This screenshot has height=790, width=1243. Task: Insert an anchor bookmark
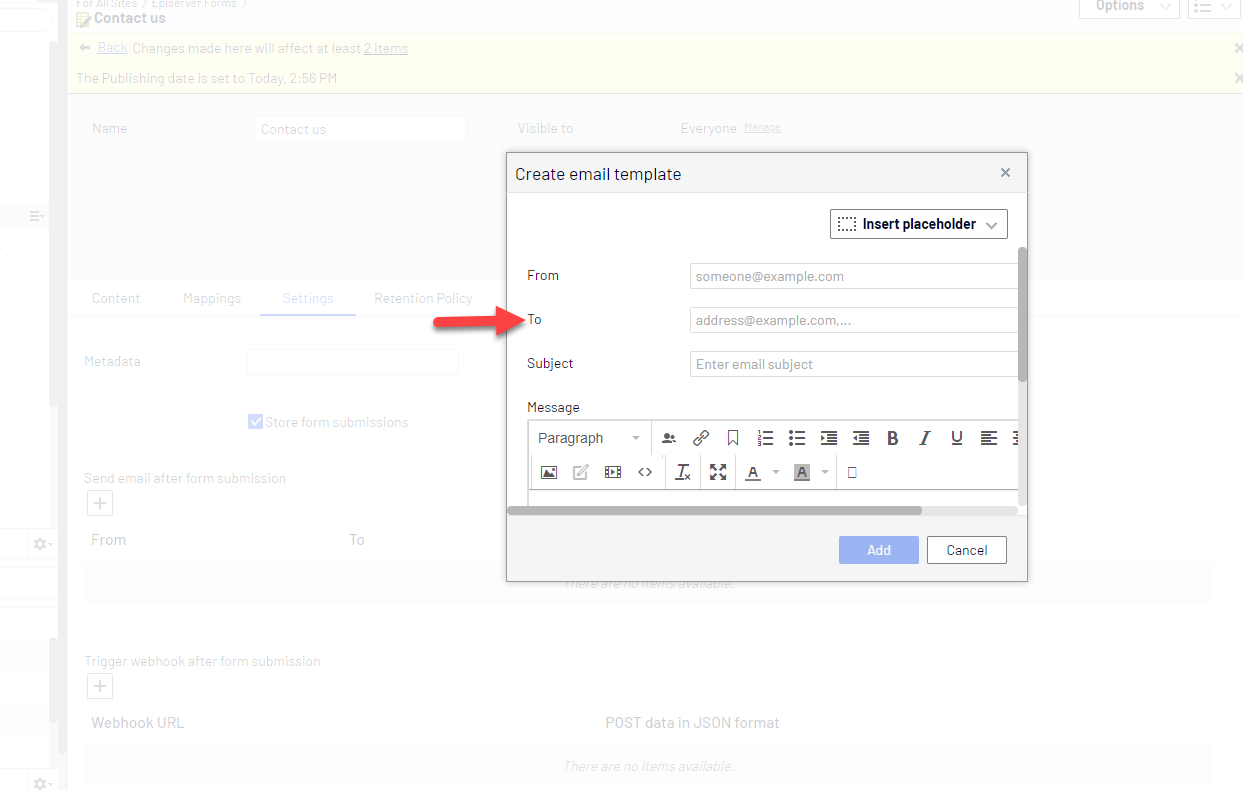pyautogui.click(x=733, y=438)
